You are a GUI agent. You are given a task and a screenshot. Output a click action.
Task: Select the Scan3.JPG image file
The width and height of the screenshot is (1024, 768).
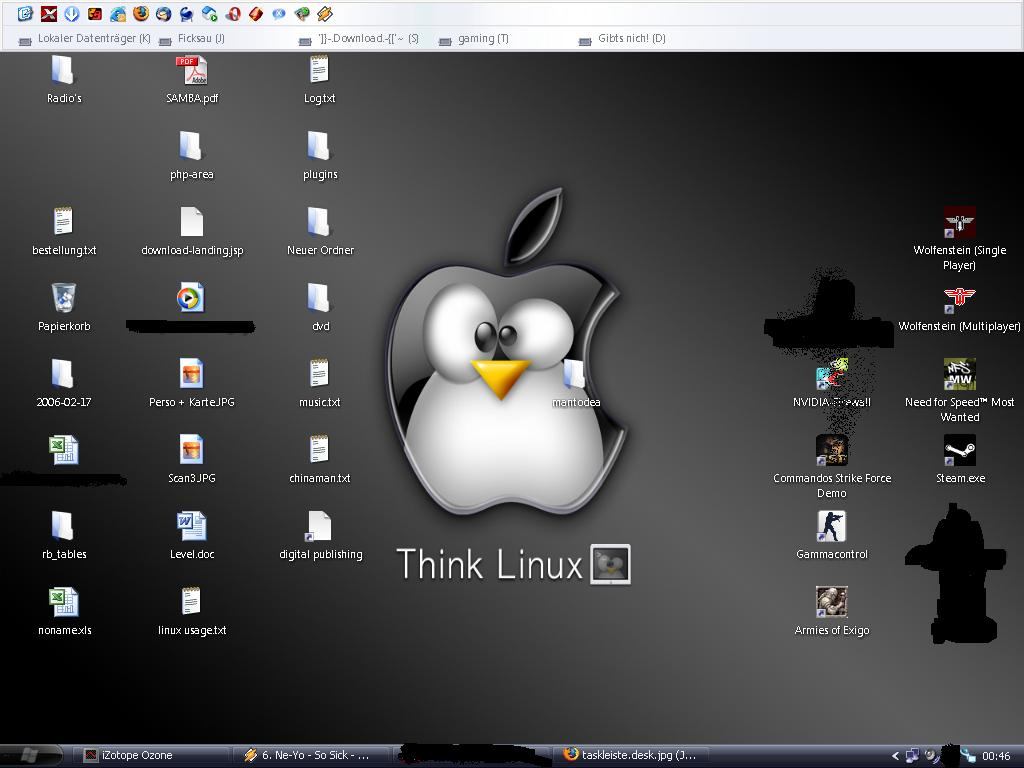tap(191, 460)
